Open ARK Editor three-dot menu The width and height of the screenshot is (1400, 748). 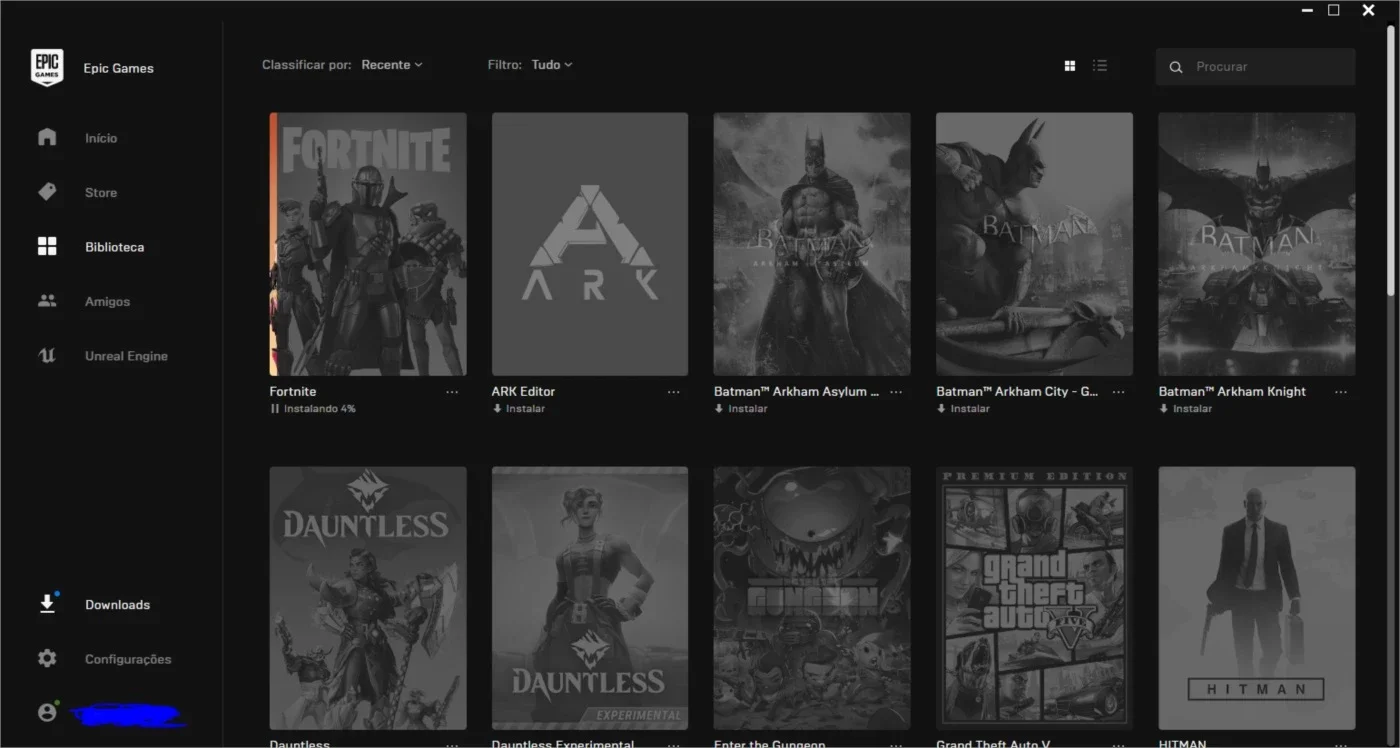click(x=674, y=392)
